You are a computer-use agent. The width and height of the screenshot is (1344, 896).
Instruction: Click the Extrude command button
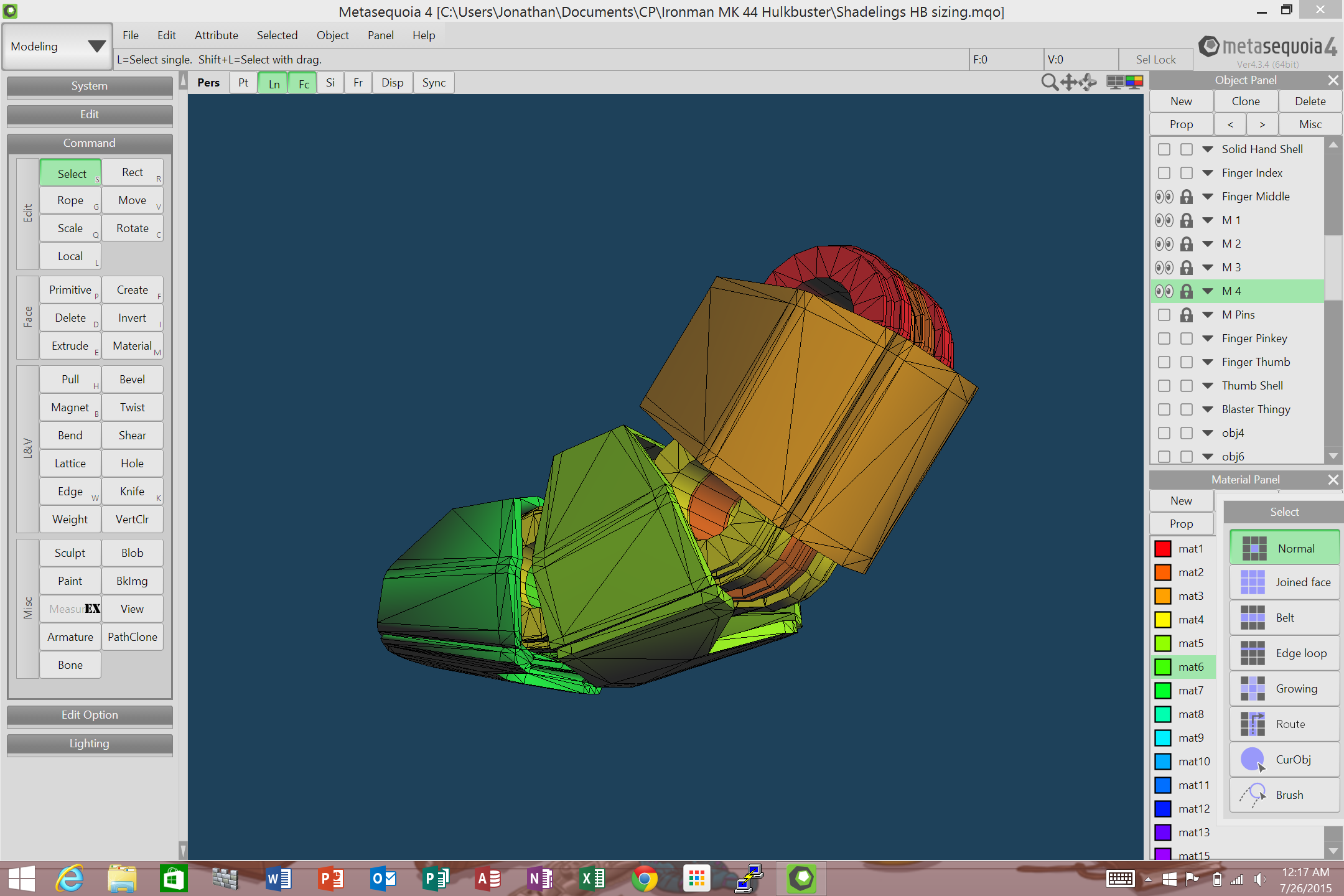pos(70,346)
